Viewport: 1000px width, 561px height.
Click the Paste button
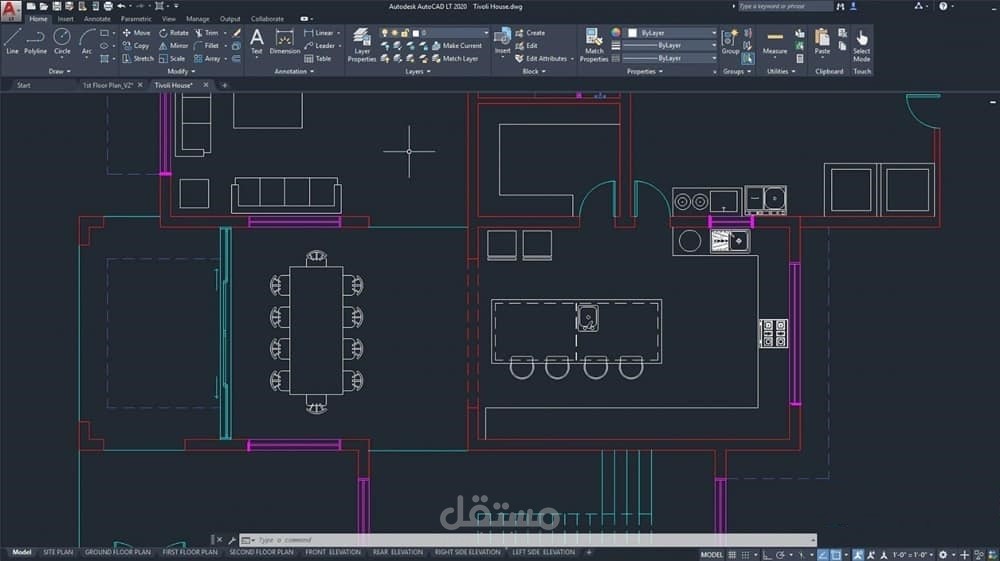pyautogui.click(x=822, y=42)
